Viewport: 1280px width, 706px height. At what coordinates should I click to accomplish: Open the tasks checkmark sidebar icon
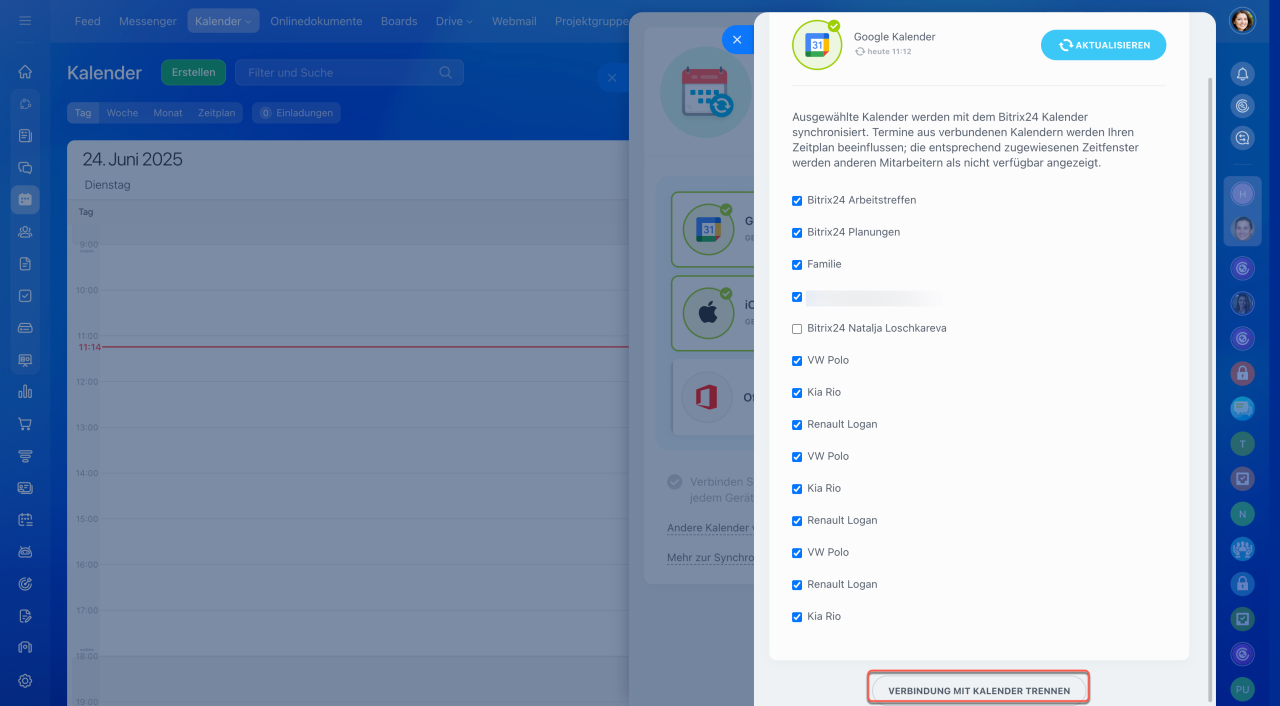[x=25, y=296]
